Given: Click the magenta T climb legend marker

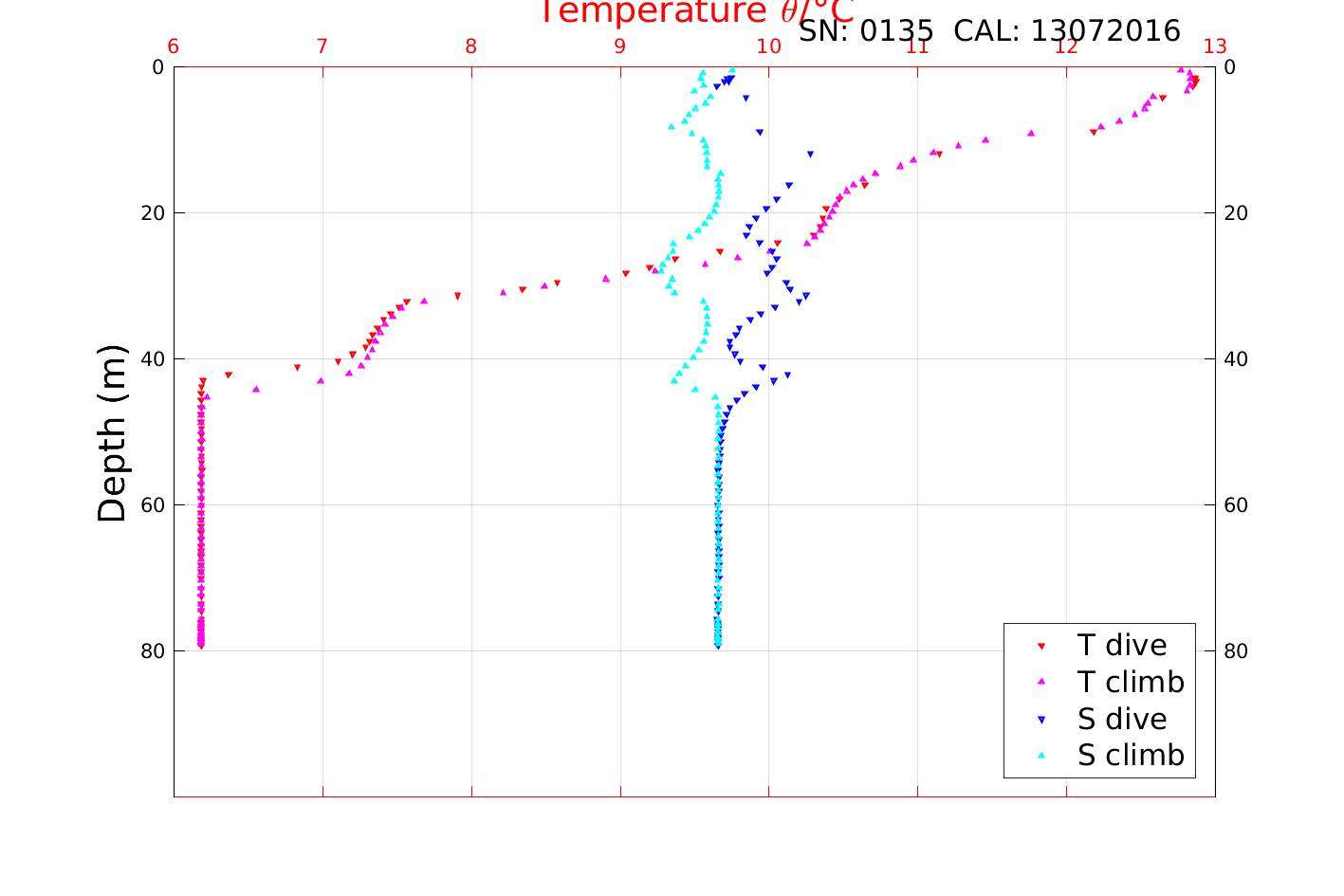Looking at the screenshot, I should pyautogui.click(x=1040, y=682).
